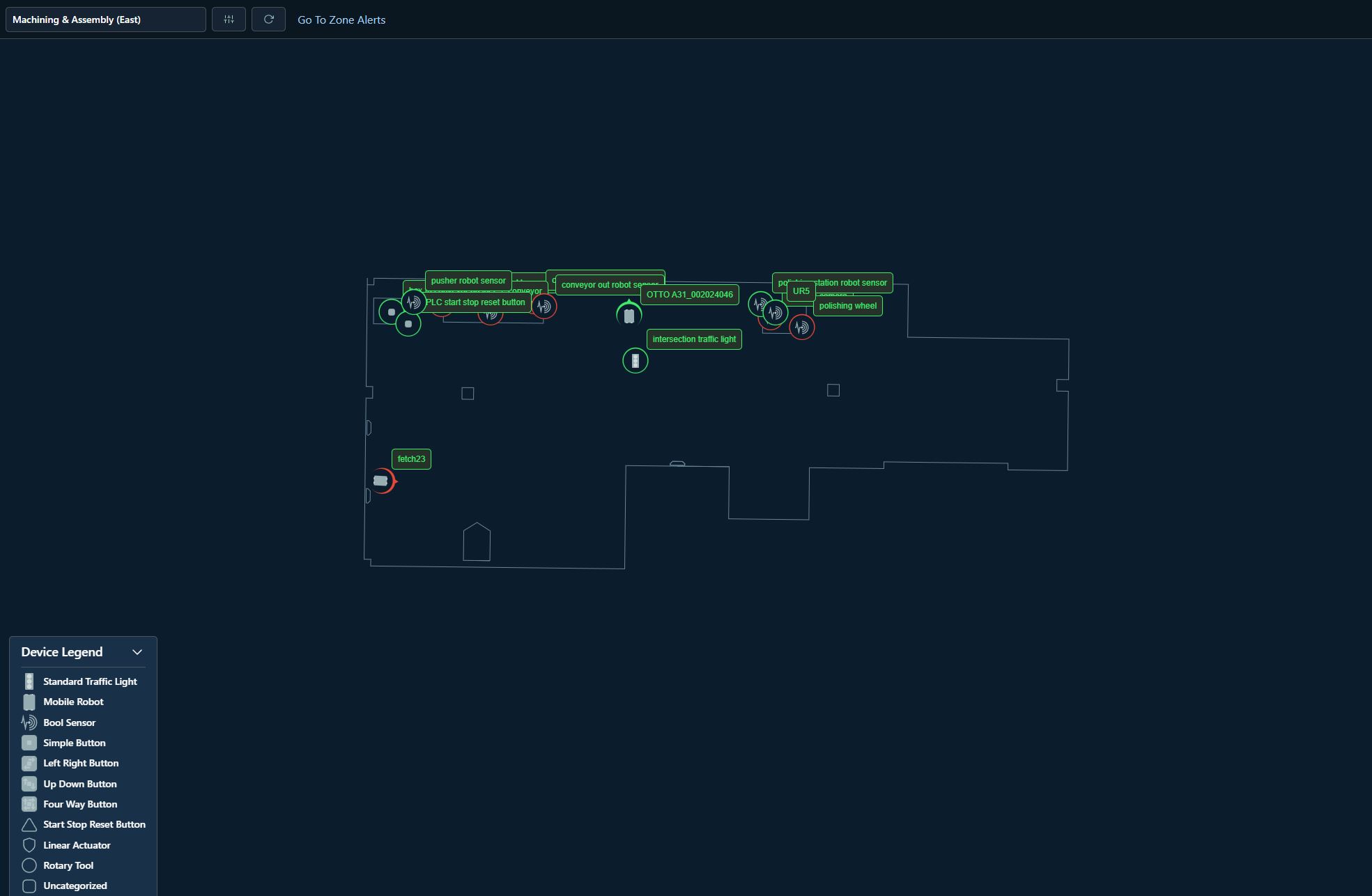The height and width of the screenshot is (896, 1372).
Task: Go to Zone Alerts
Action: (341, 20)
